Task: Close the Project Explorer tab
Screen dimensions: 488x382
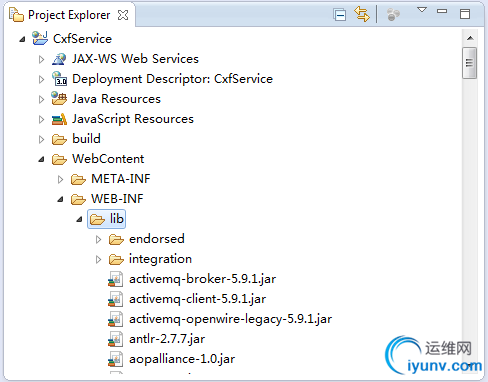Action: [x=123, y=15]
